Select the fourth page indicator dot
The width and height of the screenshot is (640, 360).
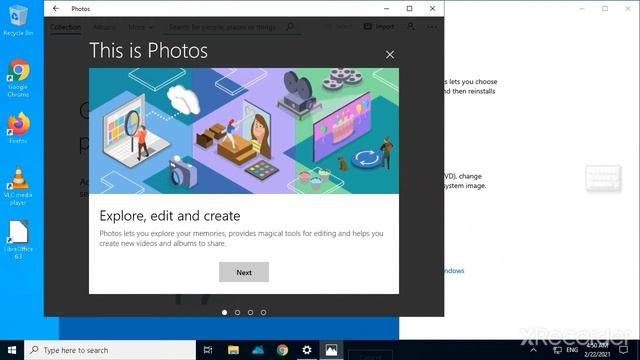click(x=264, y=312)
